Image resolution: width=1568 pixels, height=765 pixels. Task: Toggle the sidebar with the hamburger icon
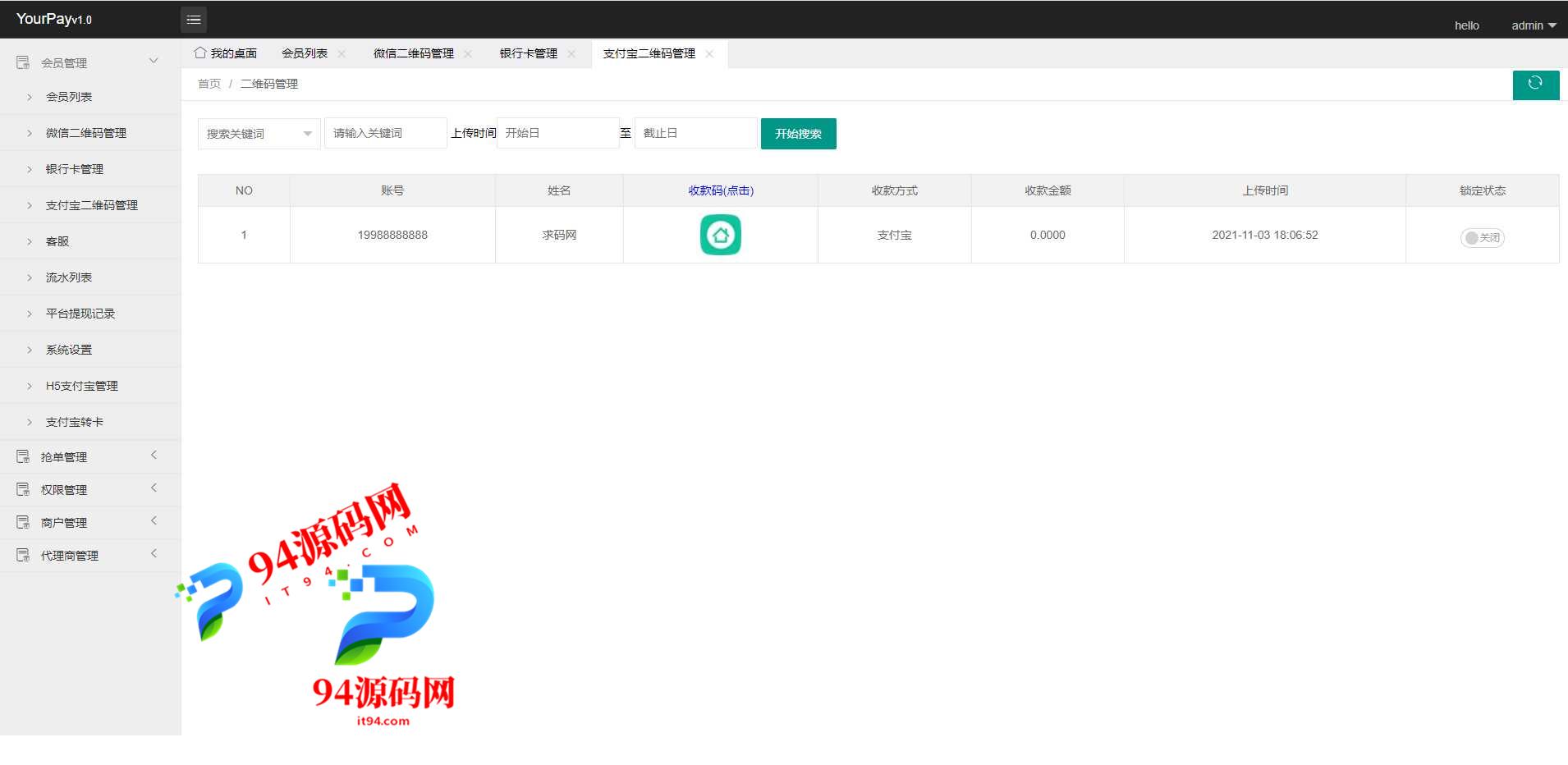coord(194,20)
